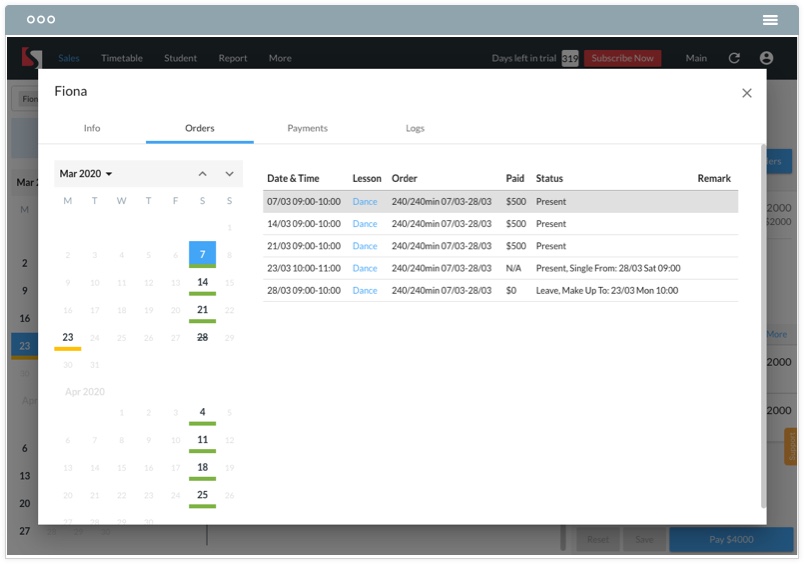The width and height of the screenshot is (804, 564).
Task: Click status 'Present, Single From: 28/03 Sat 09:00'
Action: click(x=608, y=268)
